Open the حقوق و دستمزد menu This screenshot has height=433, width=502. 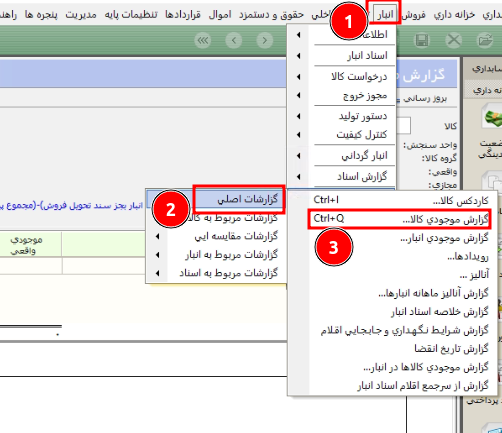pos(271,14)
